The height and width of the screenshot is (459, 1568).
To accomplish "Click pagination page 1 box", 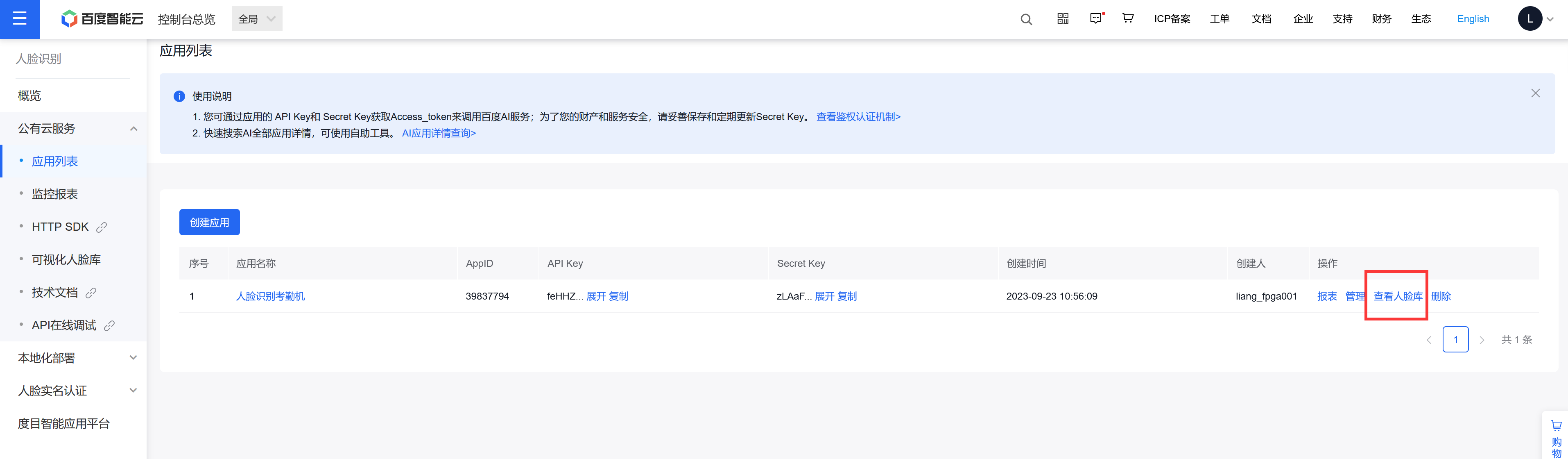I will click(x=1455, y=339).
